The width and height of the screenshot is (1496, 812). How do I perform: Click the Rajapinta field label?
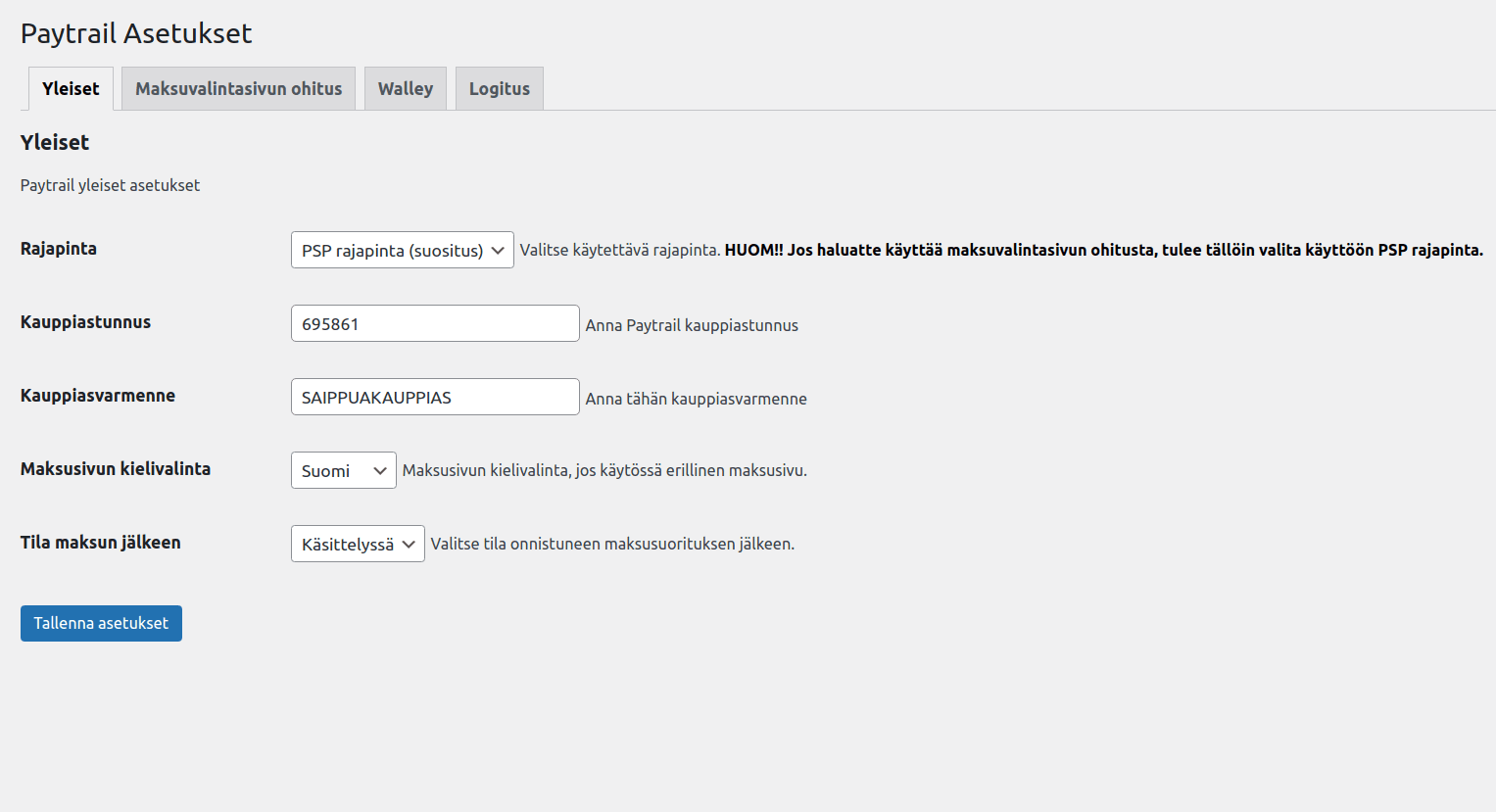click(59, 249)
